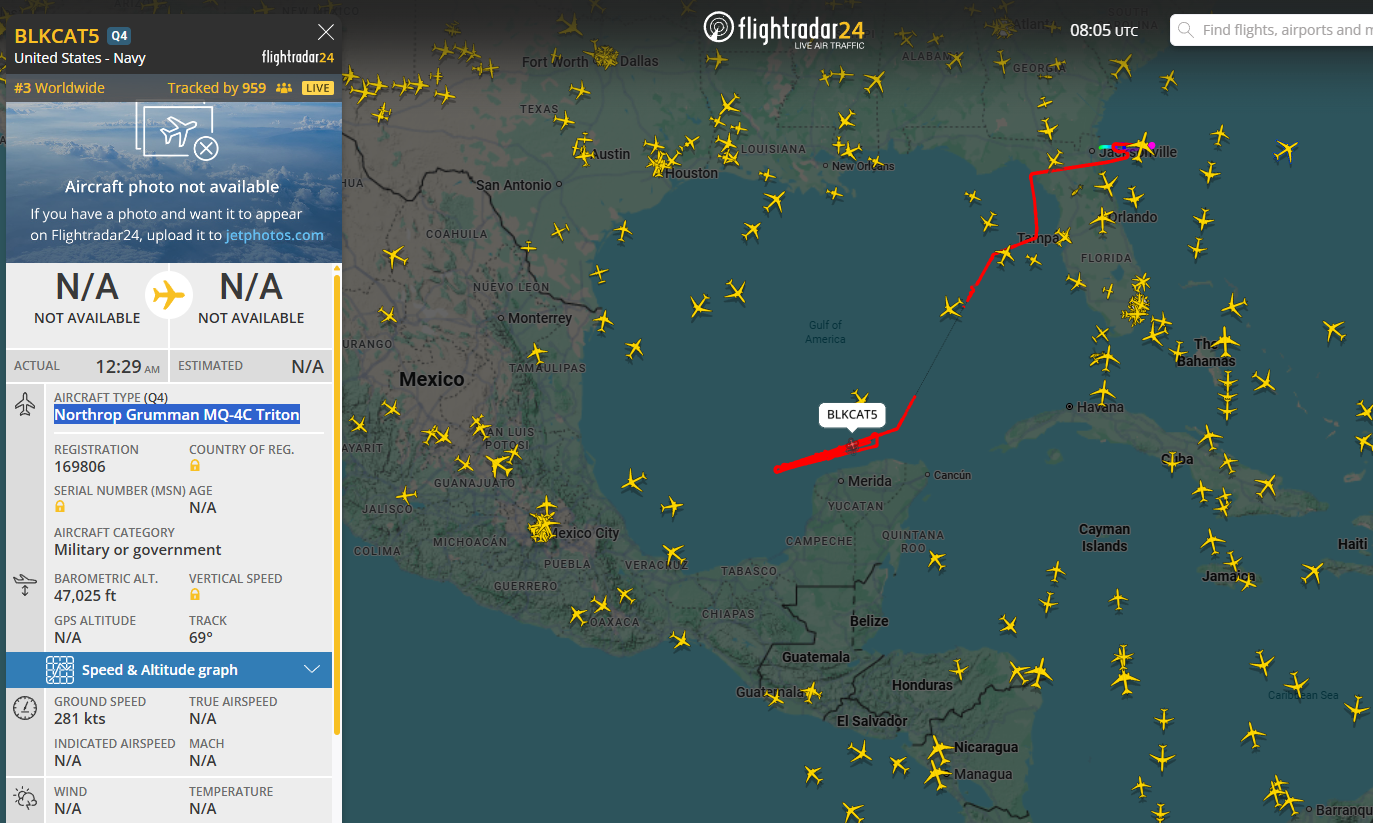
Task: Expand the Speed & Altitude graph chevron
Action: (x=312, y=670)
